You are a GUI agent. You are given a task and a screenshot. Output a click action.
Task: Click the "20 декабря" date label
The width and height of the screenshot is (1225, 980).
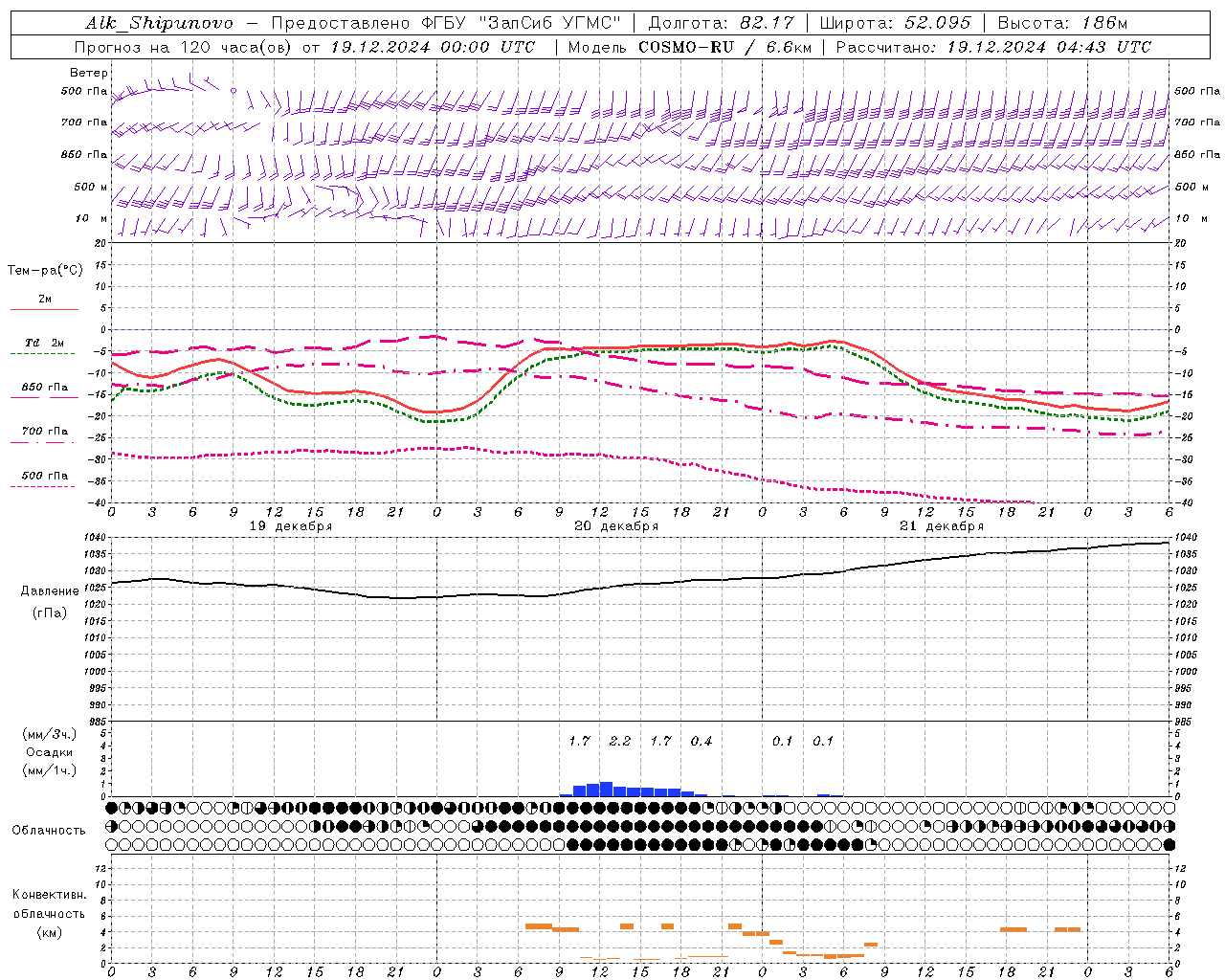[616, 526]
